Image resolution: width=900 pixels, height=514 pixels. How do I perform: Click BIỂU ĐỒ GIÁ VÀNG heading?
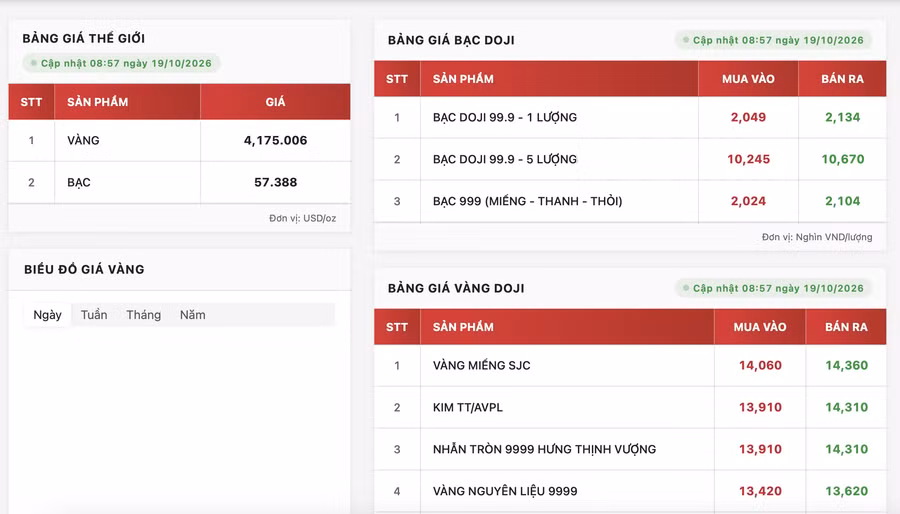click(84, 269)
